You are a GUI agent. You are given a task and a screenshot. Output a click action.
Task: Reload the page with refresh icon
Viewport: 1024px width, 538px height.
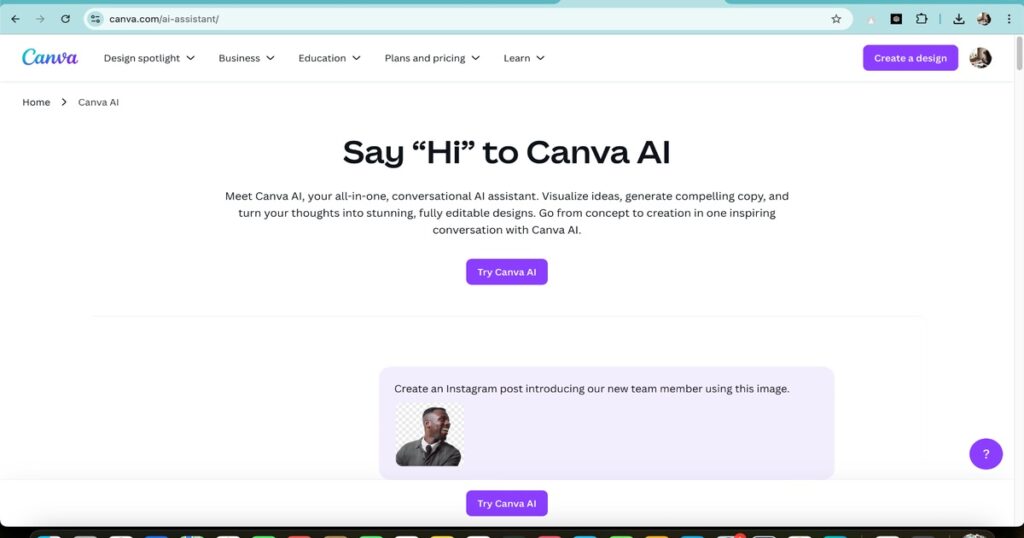65,19
